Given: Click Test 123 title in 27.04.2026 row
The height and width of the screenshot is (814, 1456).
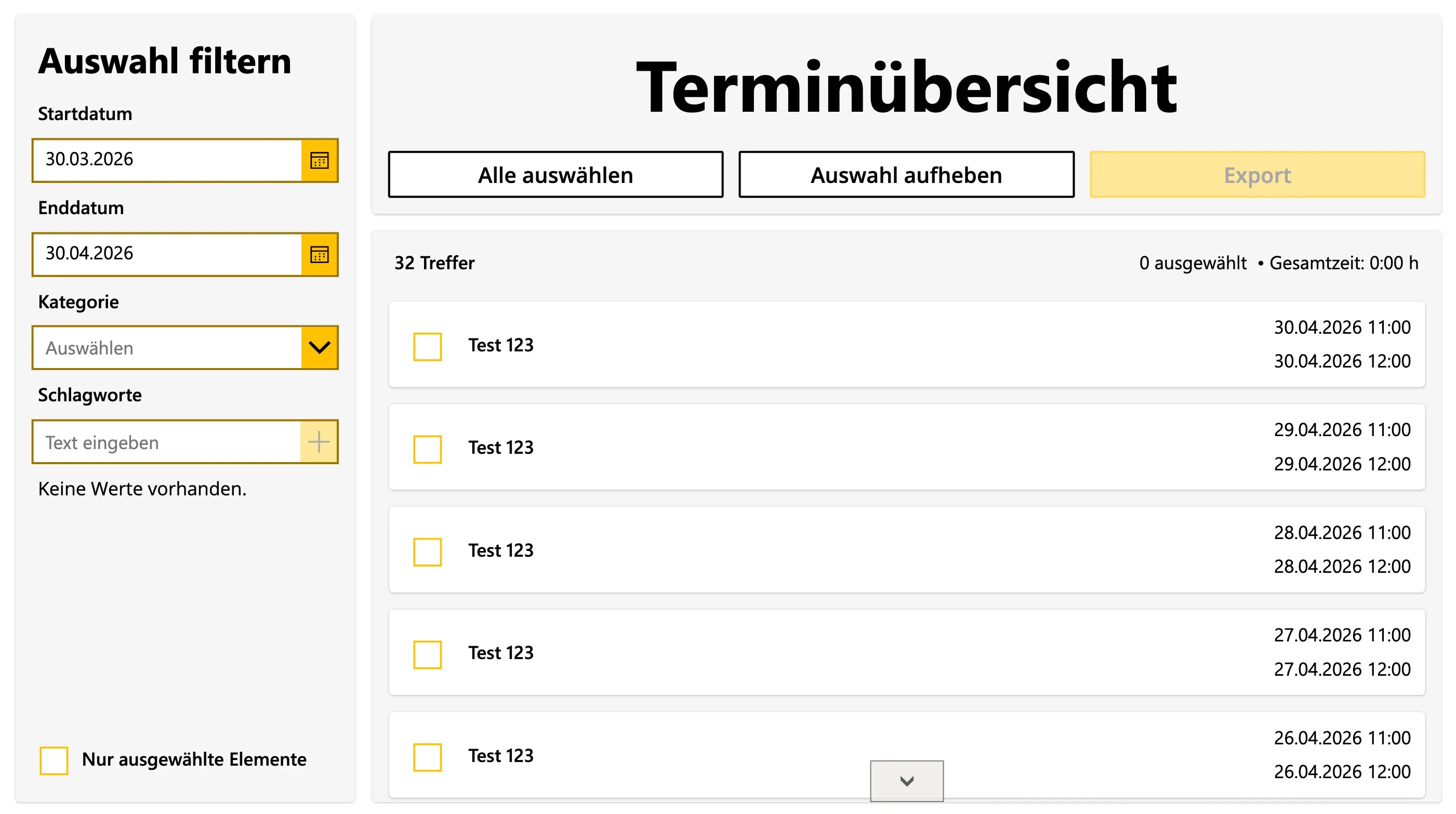Looking at the screenshot, I should pyautogui.click(x=501, y=653).
